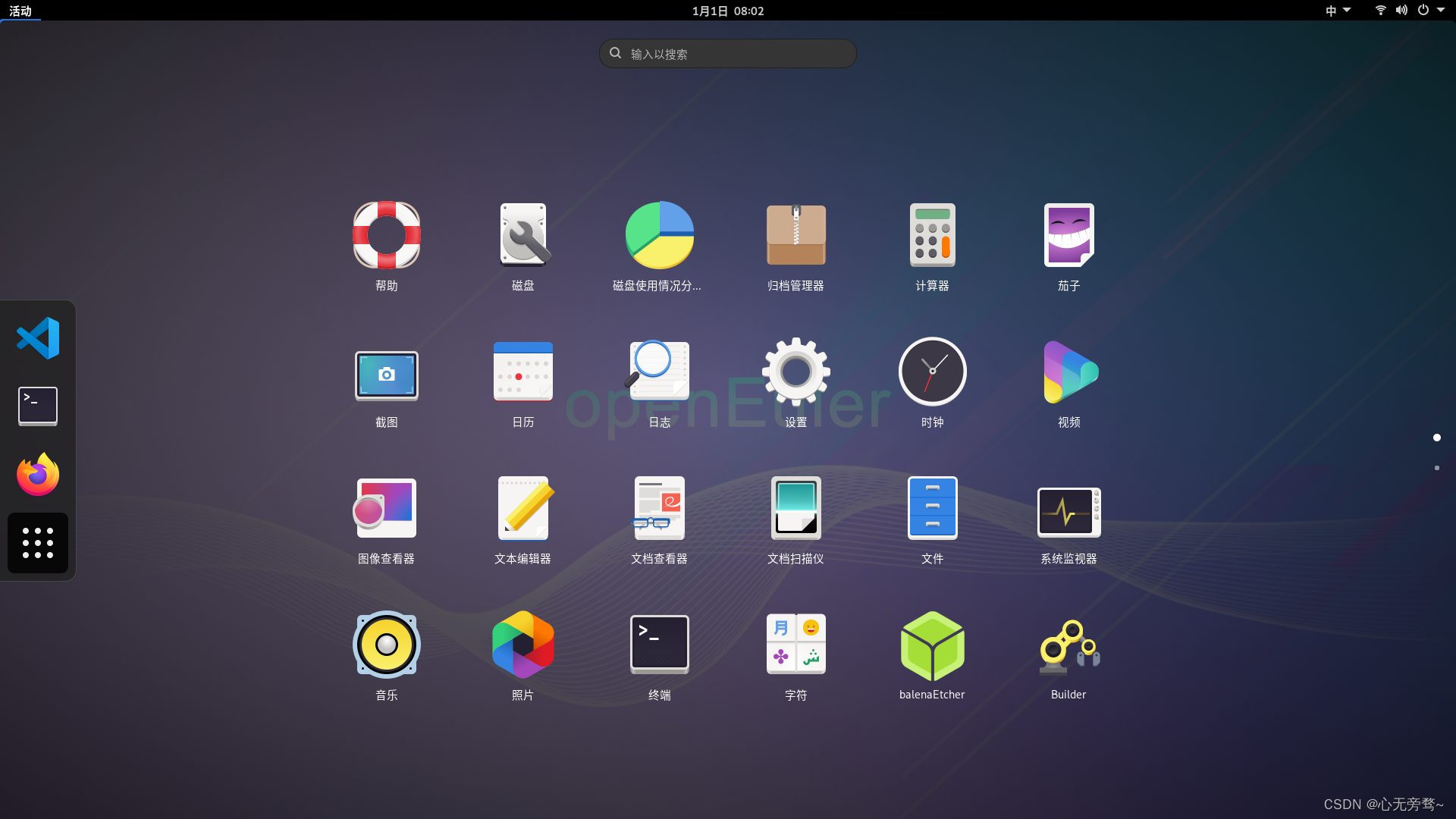Open GNOME Builder app
This screenshot has width=1456, height=819.
pyautogui.click(x=1068, y=645)
